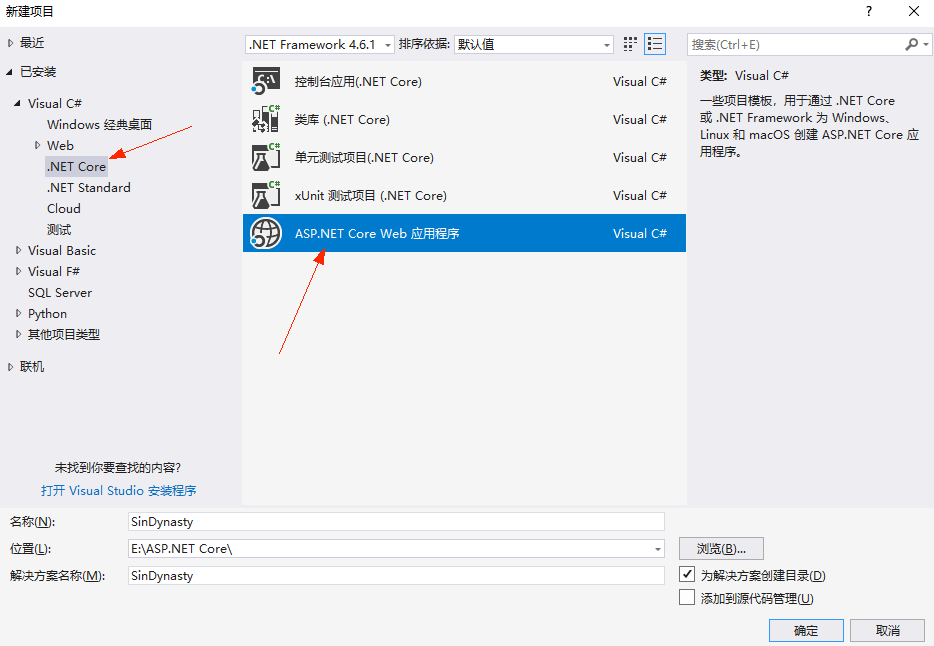Click the search magnifier icon
This screenshot has width=934, height=646.
coord(911,44)
